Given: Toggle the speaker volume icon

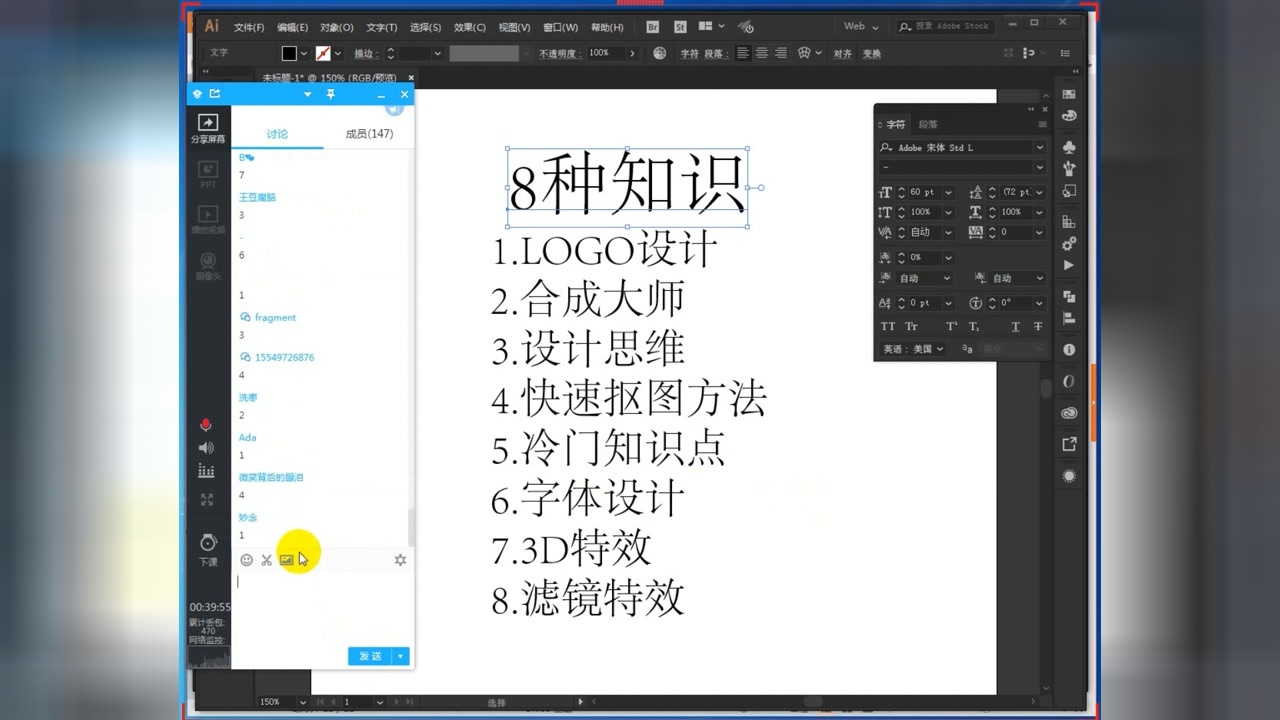Looking at the screenshot, I should point(206,448).
